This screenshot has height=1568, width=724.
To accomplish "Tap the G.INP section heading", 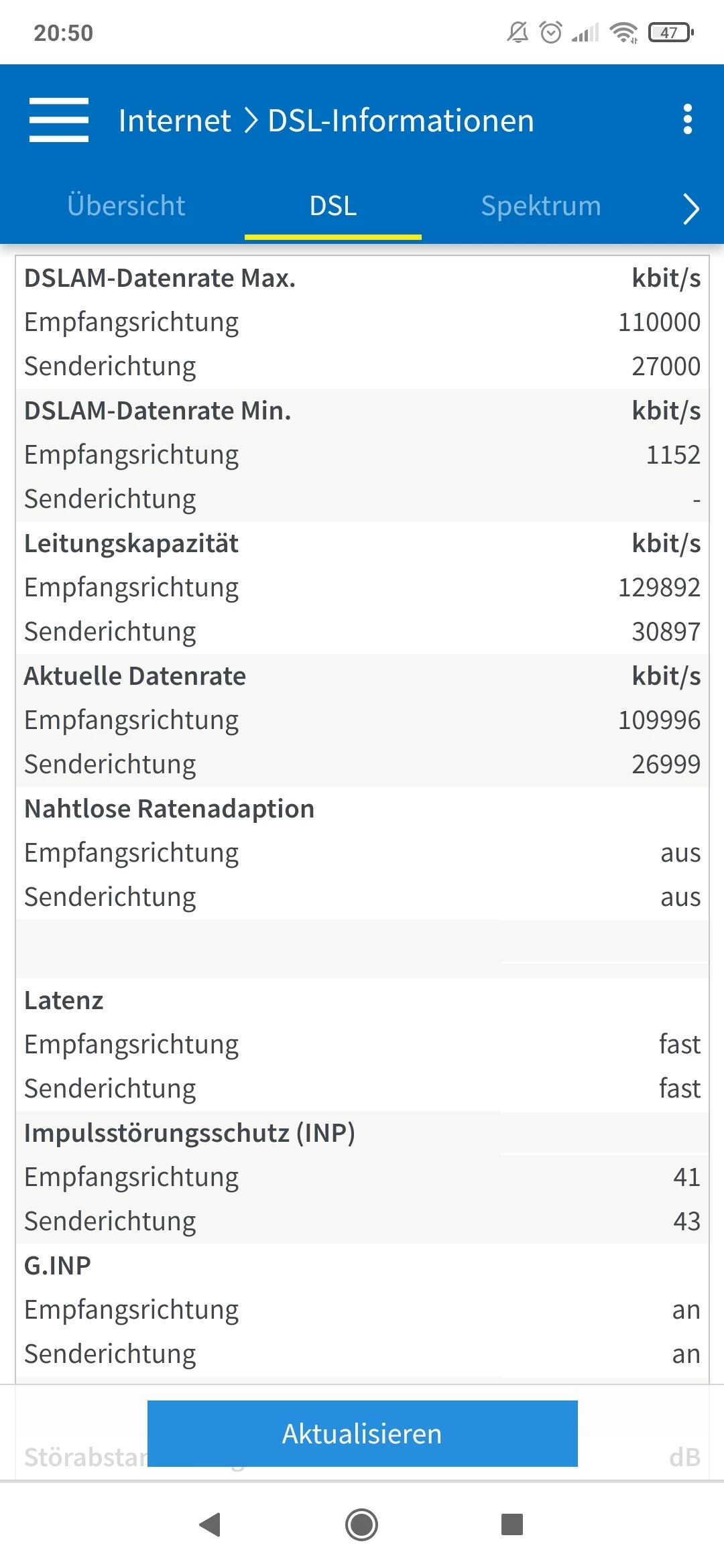I will click(x=58, y=1266).
